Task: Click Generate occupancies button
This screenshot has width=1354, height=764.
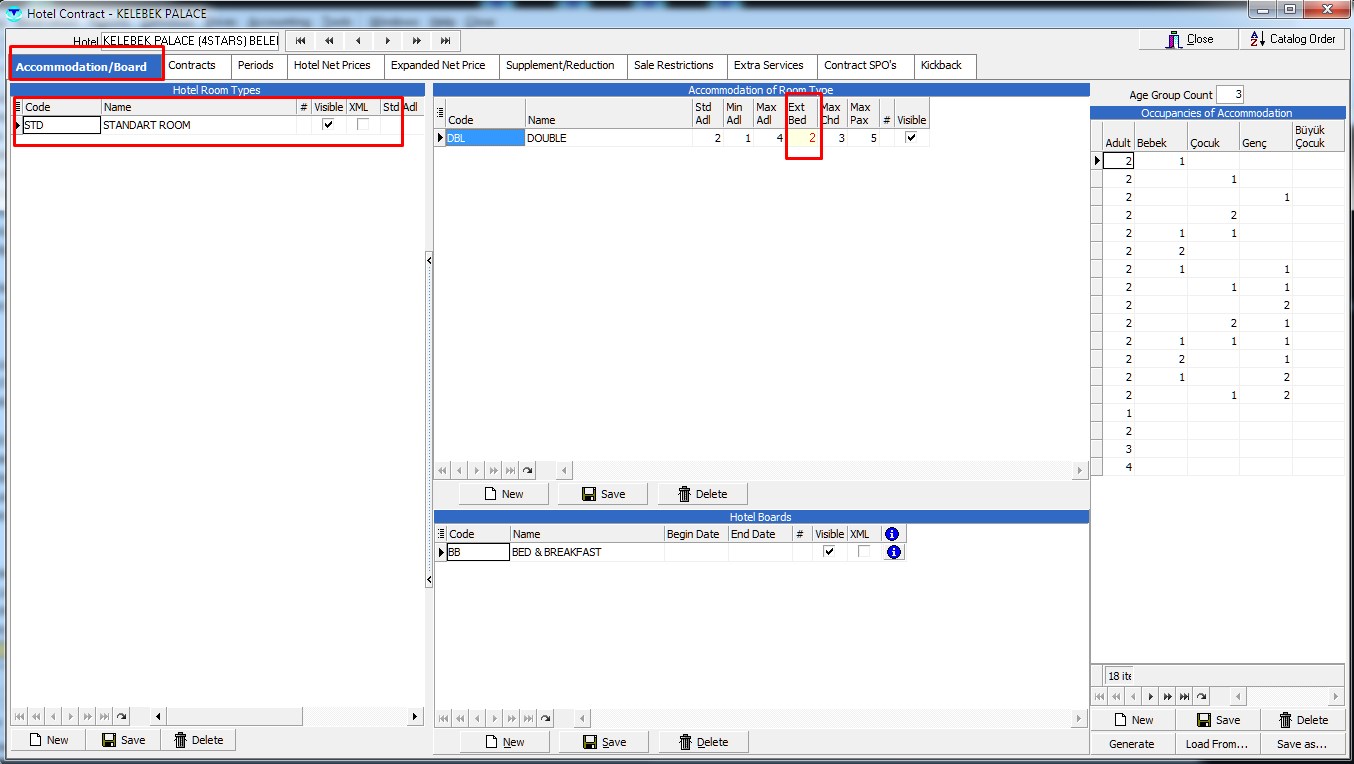Action: (x=1132, y=744)
